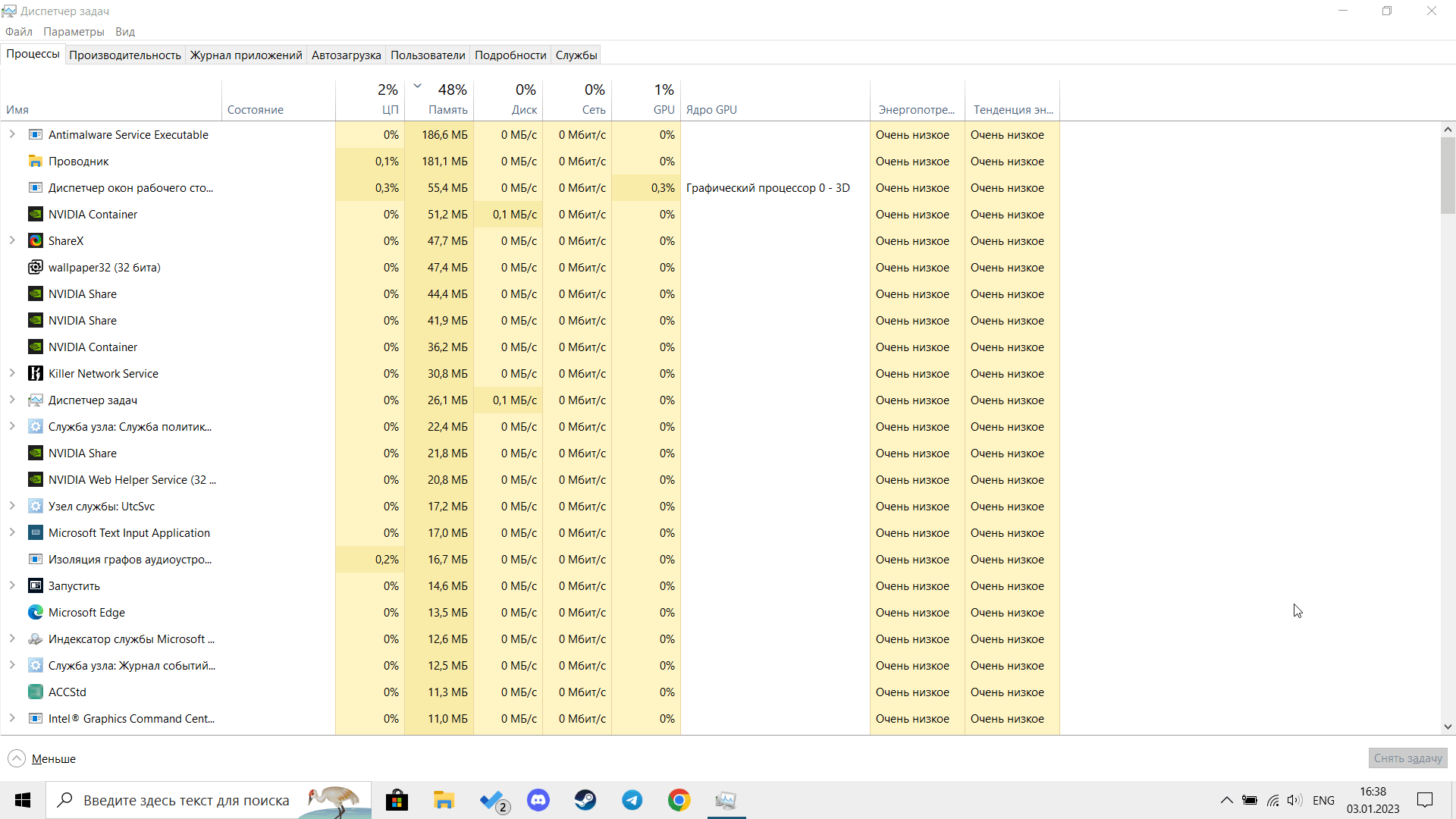Screen dimensions: 1456x819
Task: Show hidden system tray icons chevron
Action: pos(1226,800)
